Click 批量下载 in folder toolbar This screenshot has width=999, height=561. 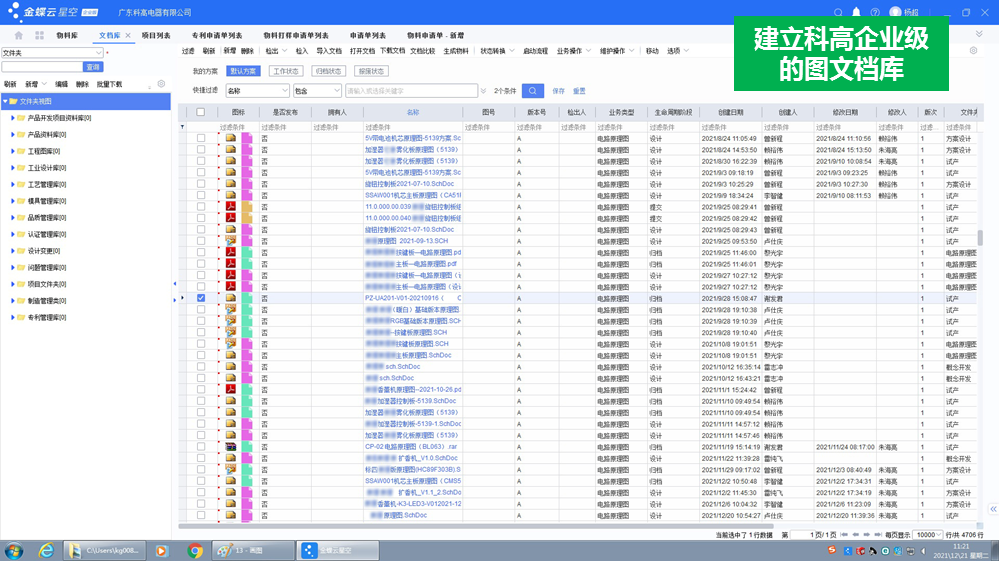[x=110, y=84]
